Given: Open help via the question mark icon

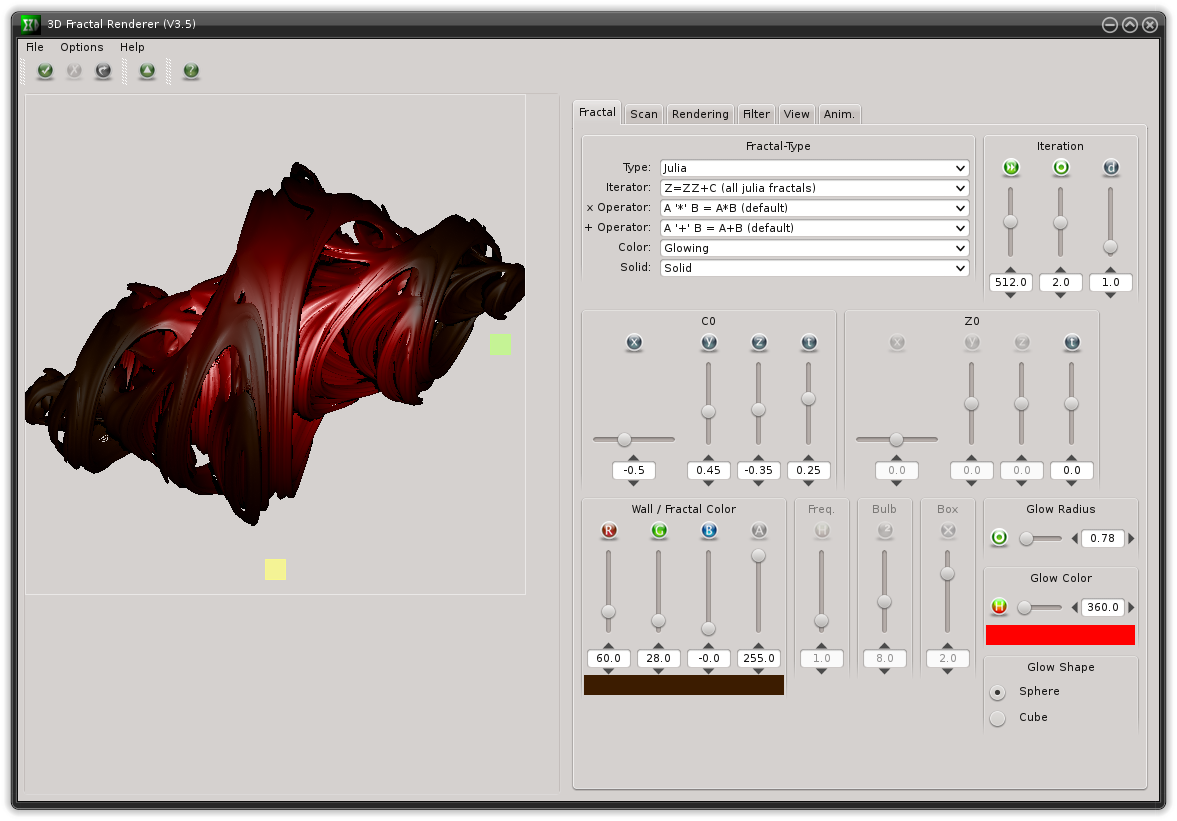Looking at the screenshot, I should point(191,71).
